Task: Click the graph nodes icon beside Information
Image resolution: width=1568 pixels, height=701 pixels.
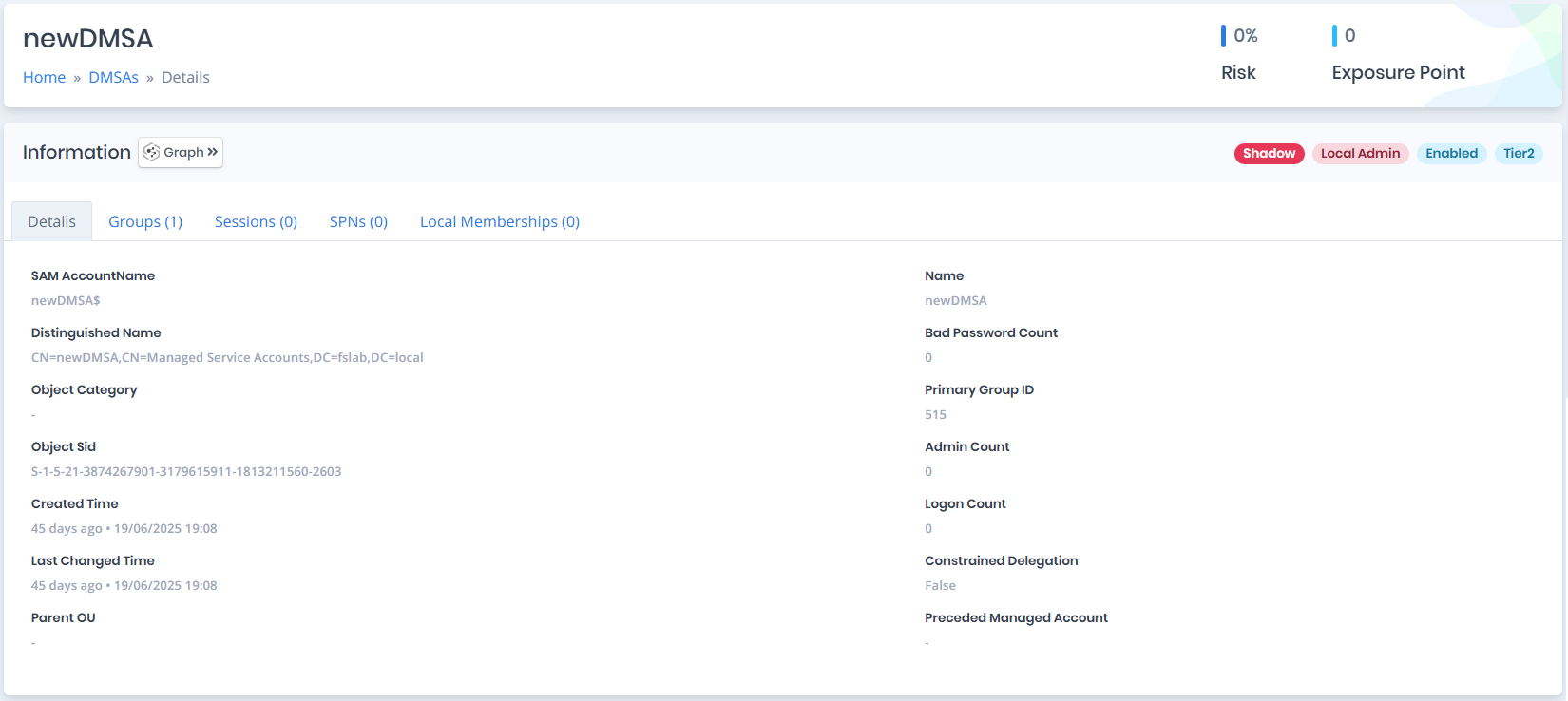Action: click(151, 152)
